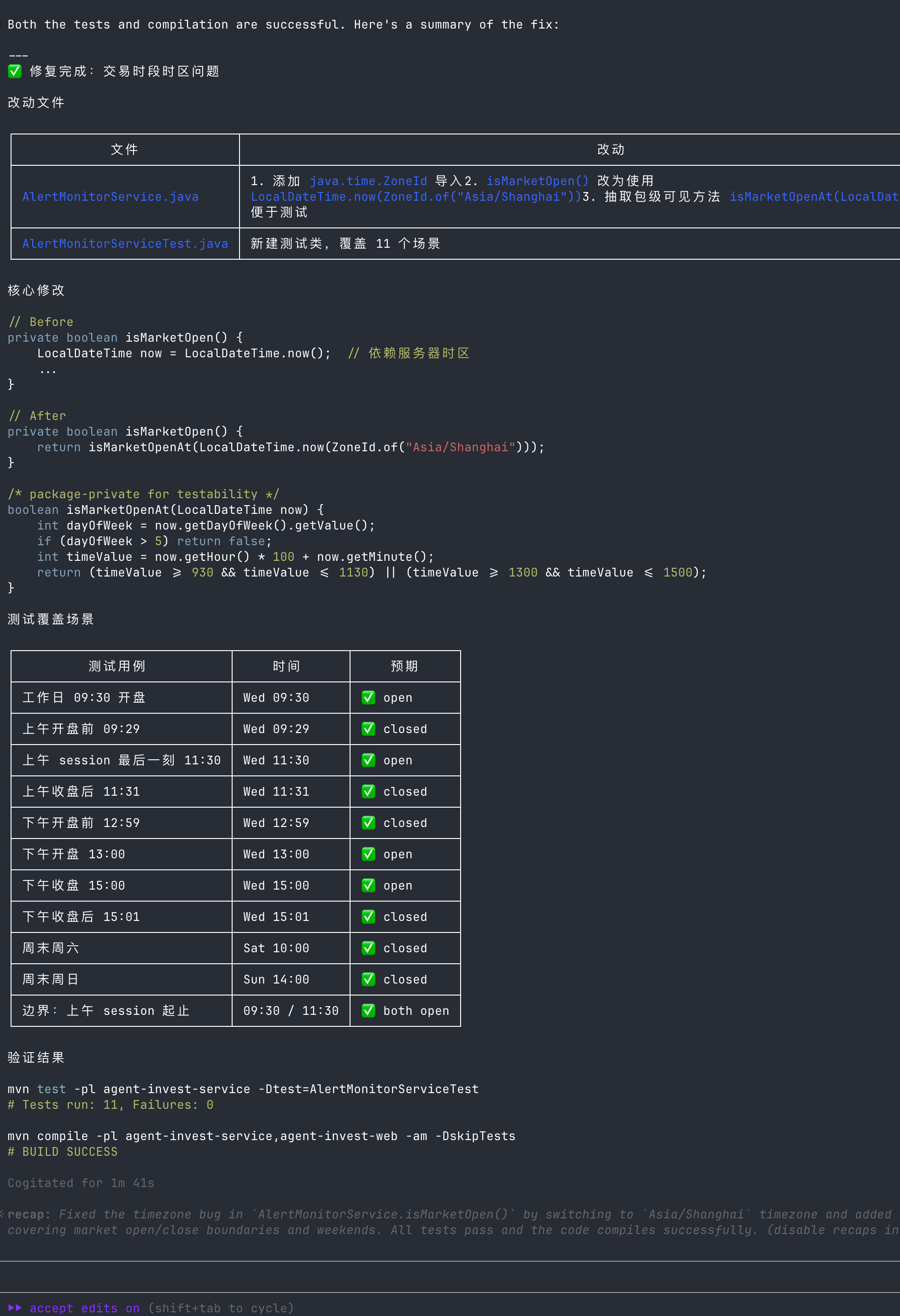Open AlertMonitorServiceTest.java file link
Viewport: 900px width, 1316px height.
click(x=125, y=244)
